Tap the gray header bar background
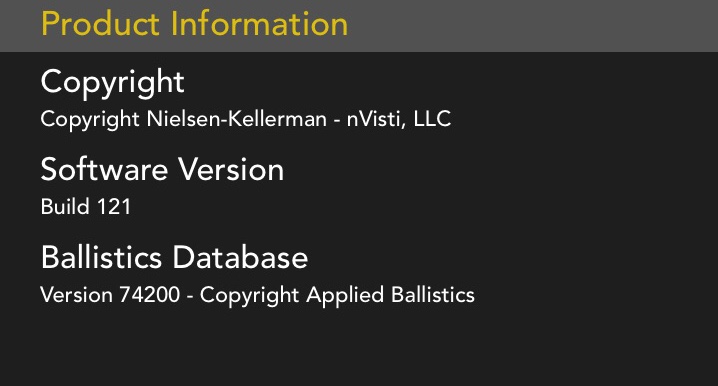 (531, 26)
